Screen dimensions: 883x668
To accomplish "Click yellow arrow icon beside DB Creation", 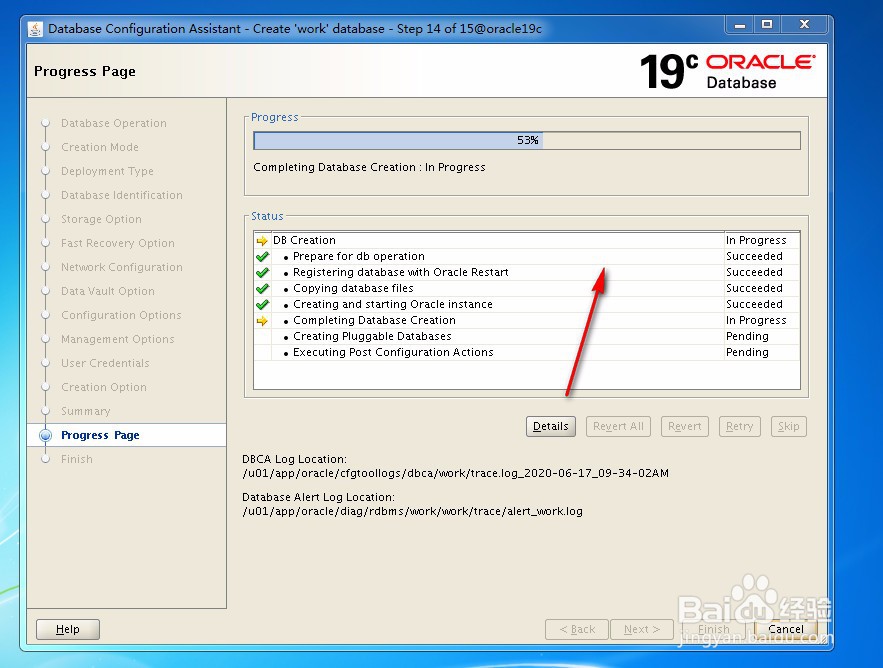I will 262,241.
